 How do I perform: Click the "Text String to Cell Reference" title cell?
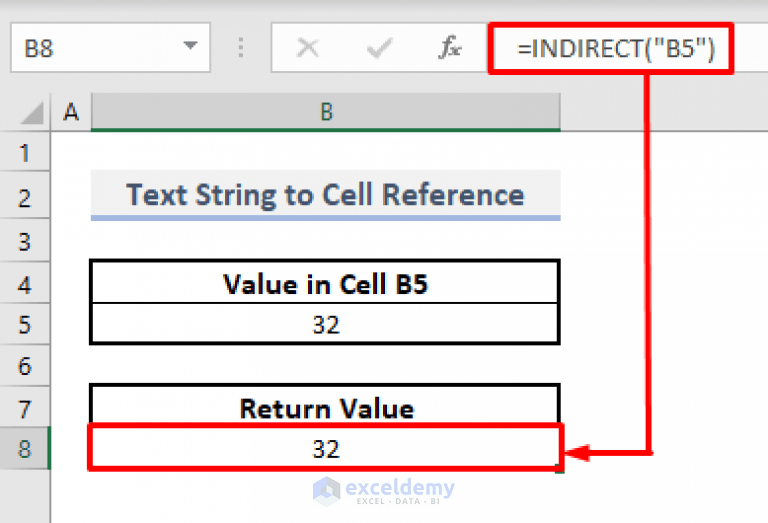click(326, 194)
